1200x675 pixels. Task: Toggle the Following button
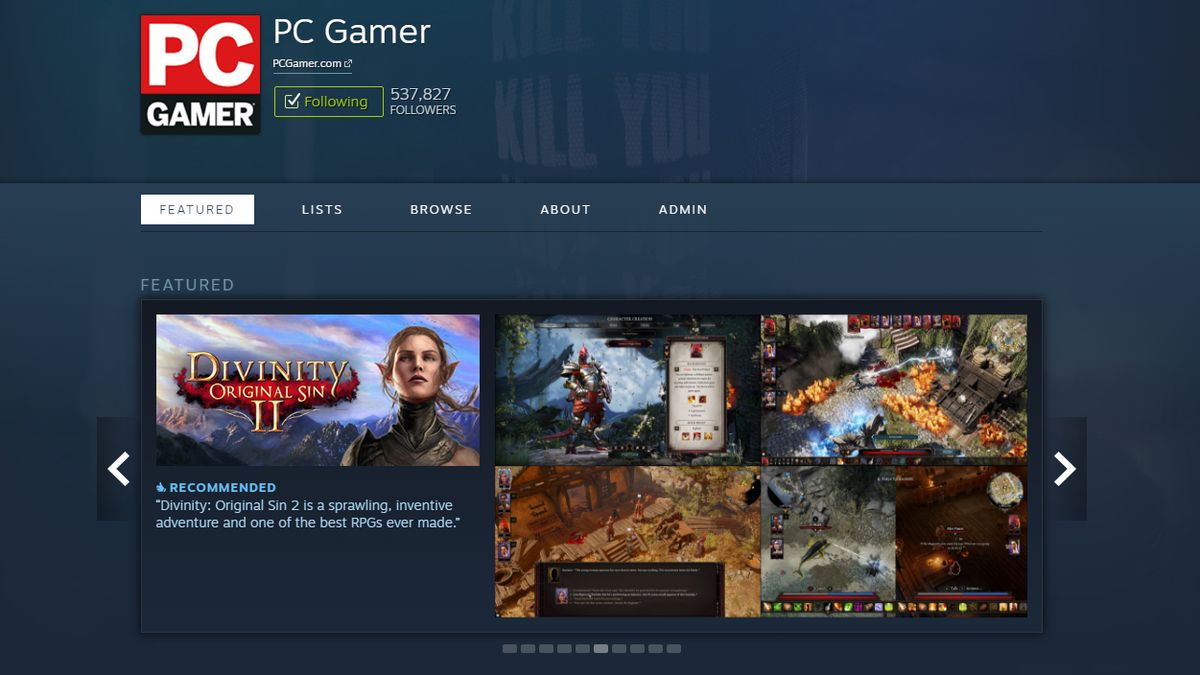(329, 101)
